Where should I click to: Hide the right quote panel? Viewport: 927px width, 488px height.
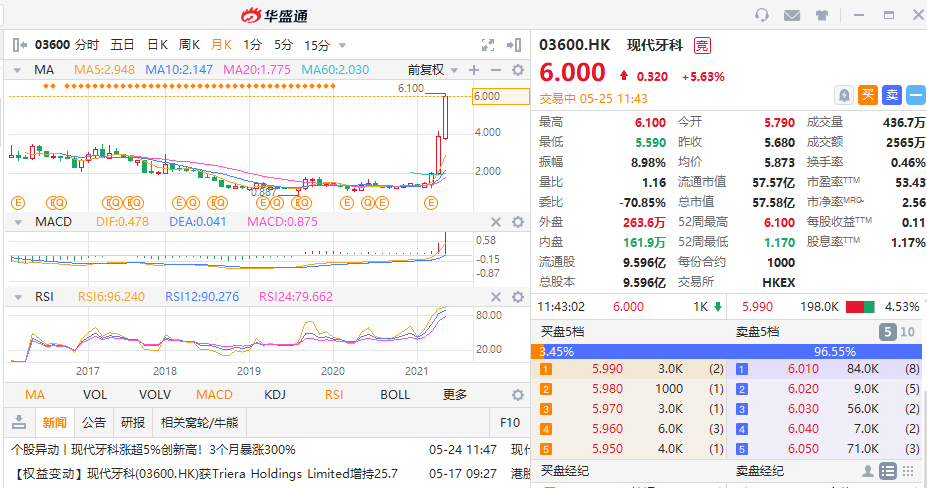514,45
